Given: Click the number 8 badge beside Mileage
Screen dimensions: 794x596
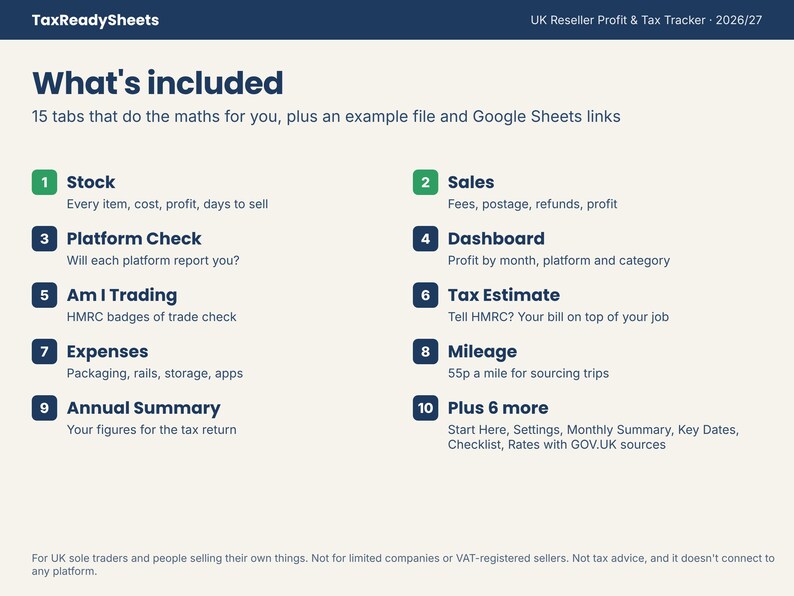Looking at the screenshot, I should coord(425,351).
